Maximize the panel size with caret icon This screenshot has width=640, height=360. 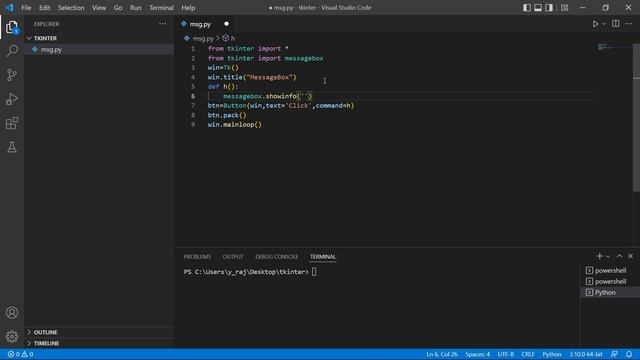(619, 256)
